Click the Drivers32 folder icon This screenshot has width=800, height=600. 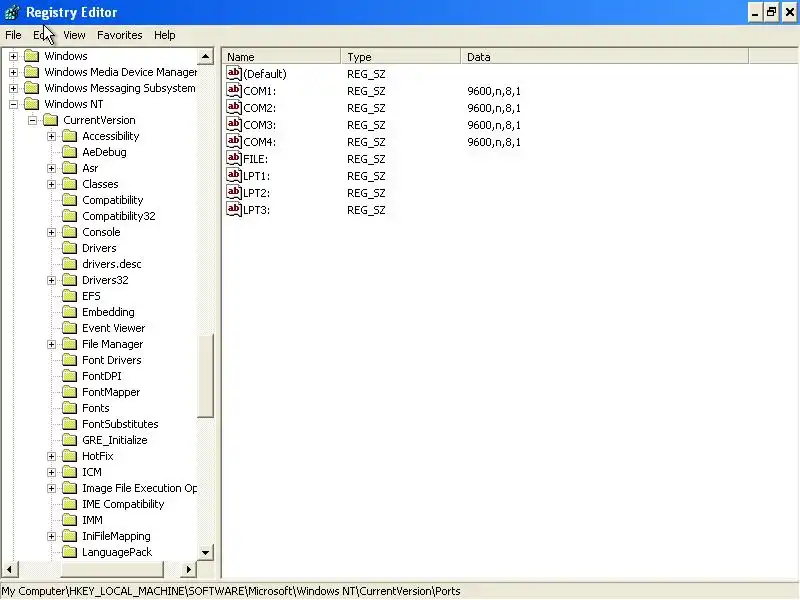click(x=69, y=280)
